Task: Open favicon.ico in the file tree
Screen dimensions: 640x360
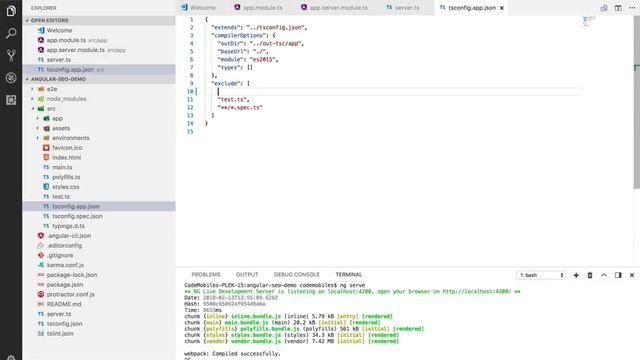Action: 99,148
